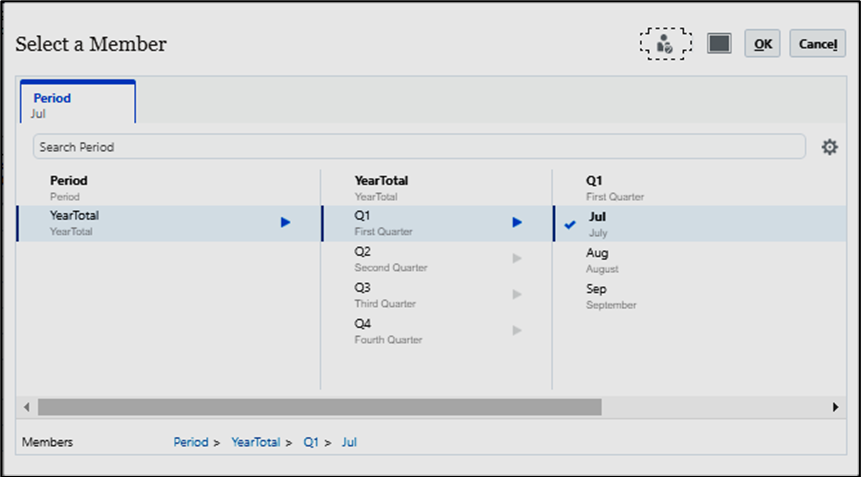This screenshot has width=861, height=477.
Task: Expand the Q4 Fourth Quarter arrow
Action: 517,330
